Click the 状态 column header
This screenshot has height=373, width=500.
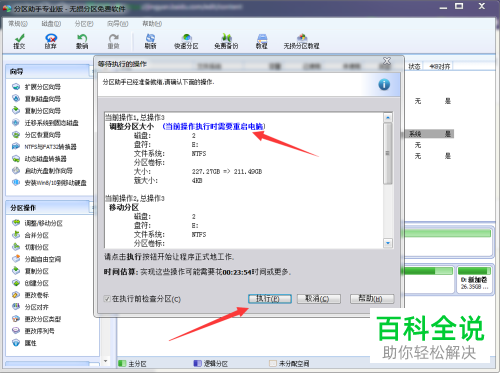tap(414, 66)
